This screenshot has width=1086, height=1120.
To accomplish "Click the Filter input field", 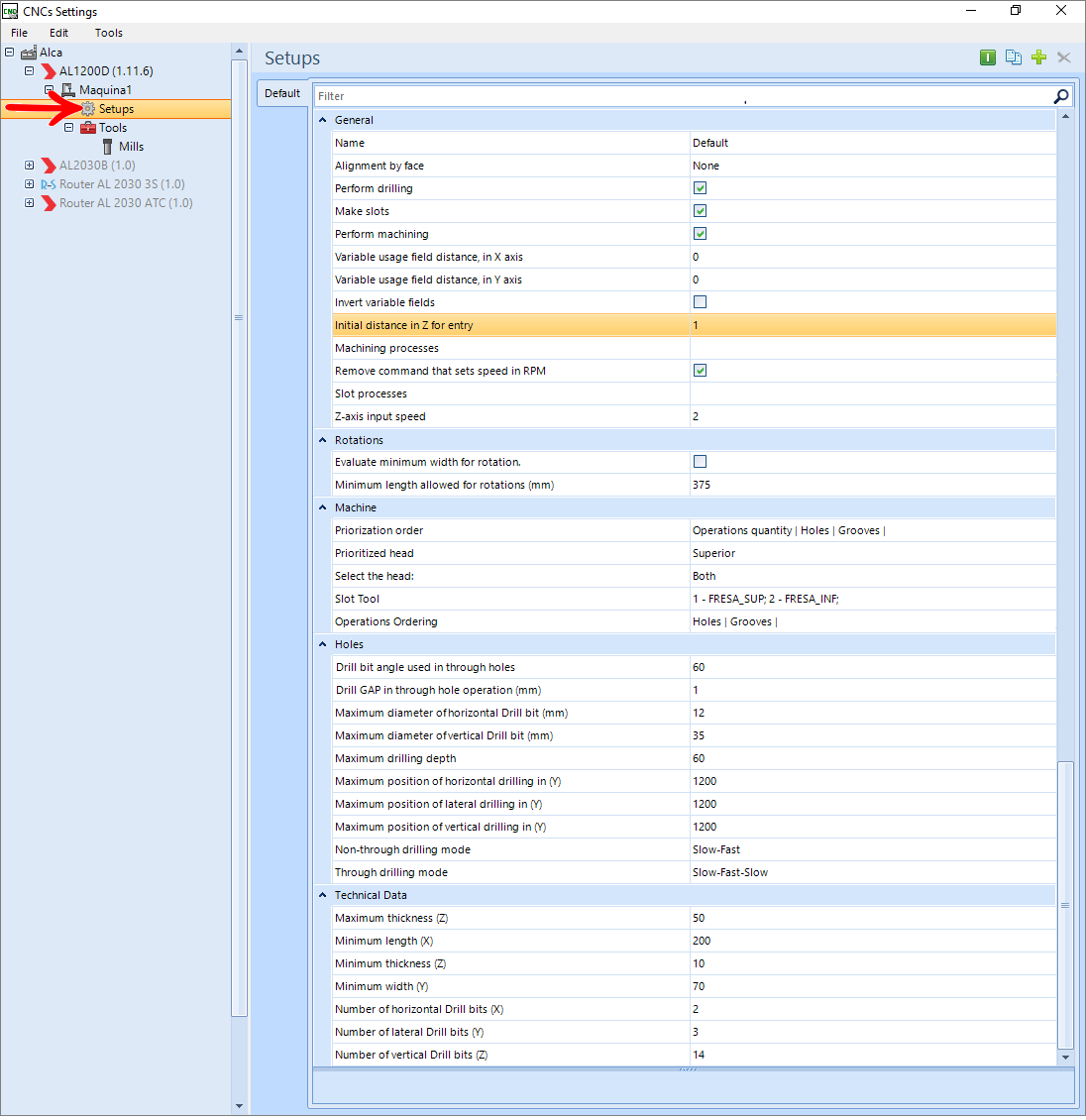I will (684, 96).
